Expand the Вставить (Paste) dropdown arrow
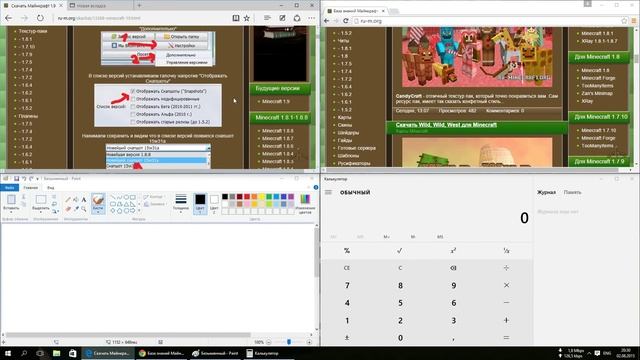 coord(11,213)
